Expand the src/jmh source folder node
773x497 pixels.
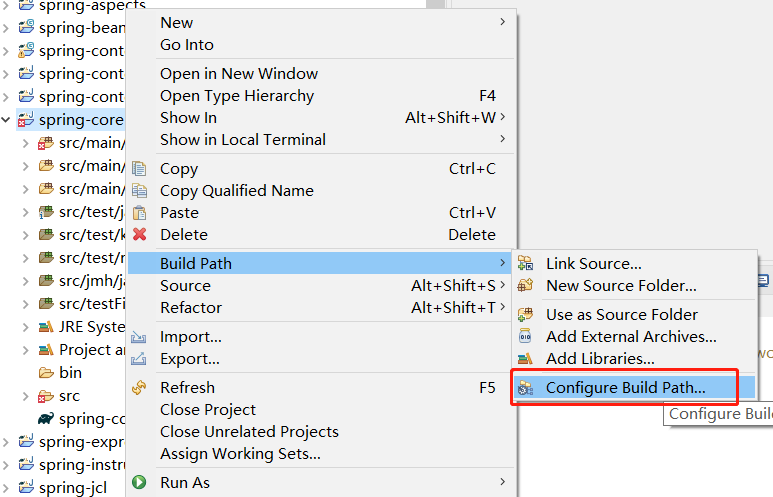[26, 281]
